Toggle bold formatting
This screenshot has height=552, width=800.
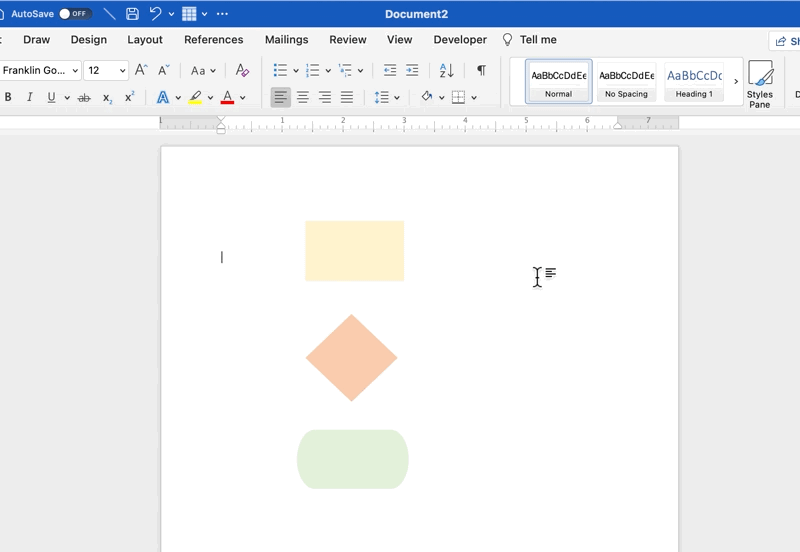[9, 97]
